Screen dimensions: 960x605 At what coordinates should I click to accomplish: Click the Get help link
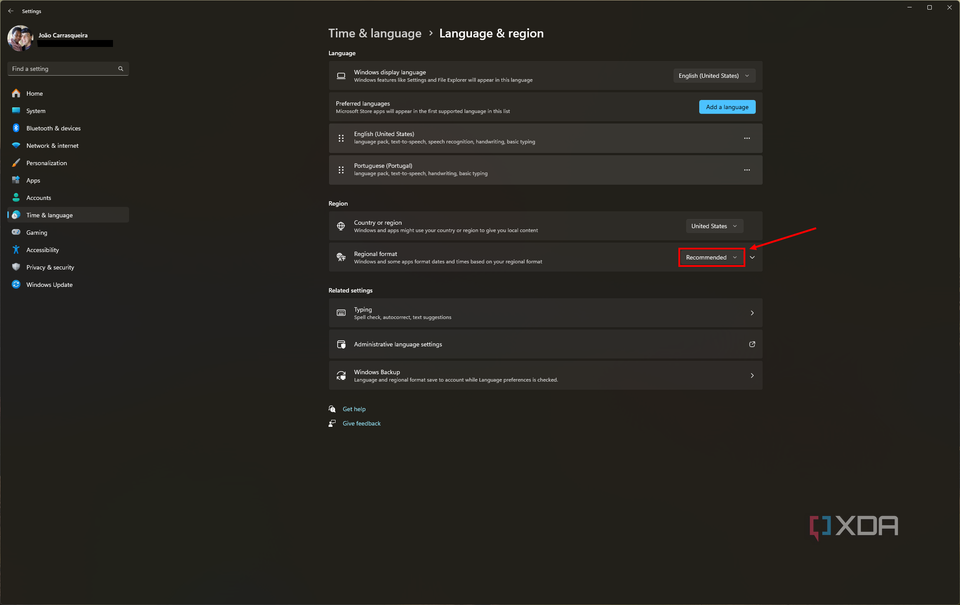pyautogui.click(x=354, y=409)
